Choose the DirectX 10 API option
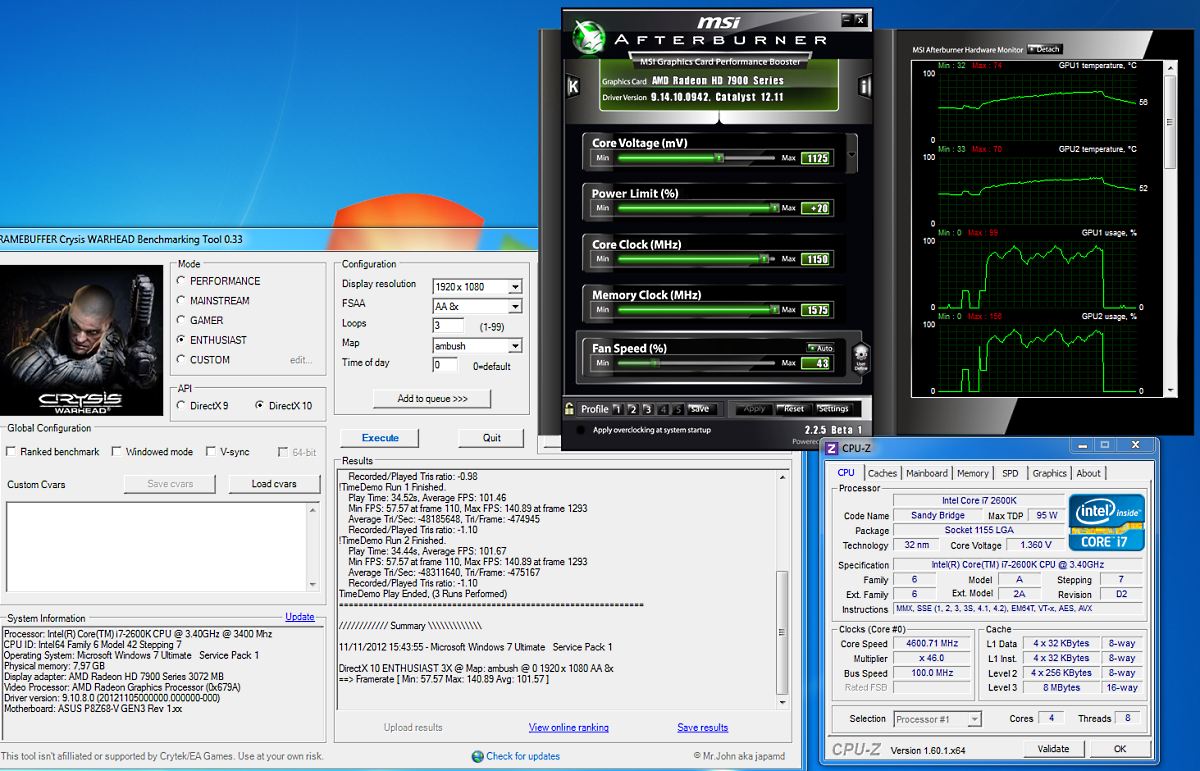 [260, 406]
